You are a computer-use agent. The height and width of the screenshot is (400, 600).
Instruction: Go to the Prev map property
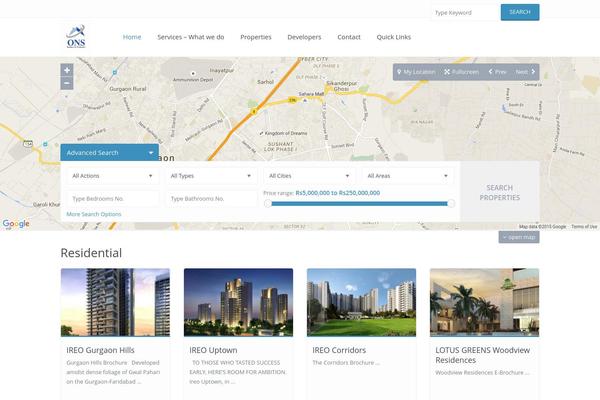tap(497, 72)
